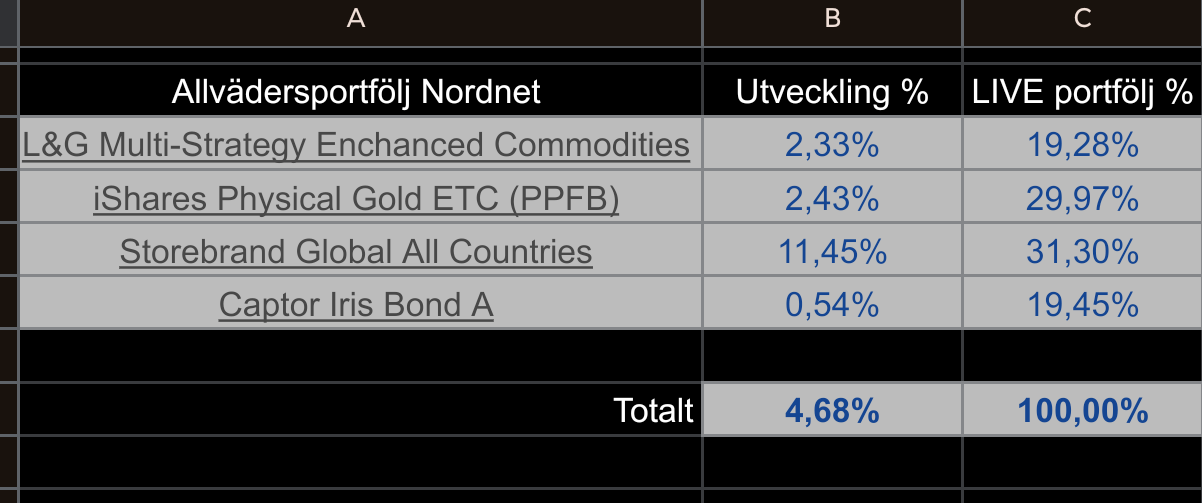
Task: Select the 11,45% development cell
Action: 832,251
